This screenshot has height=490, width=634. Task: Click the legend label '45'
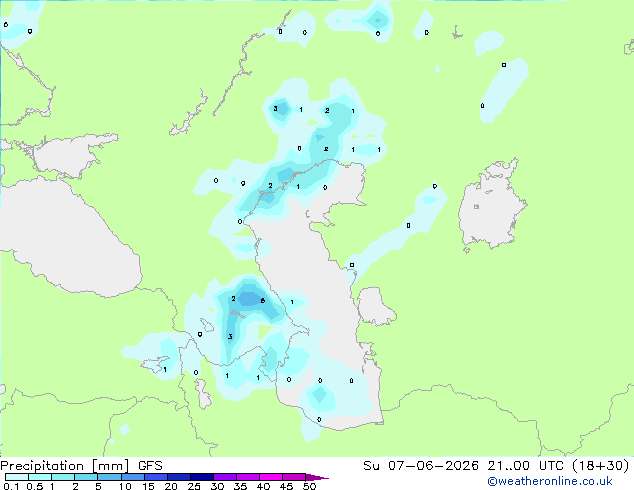tap(286, 486)
